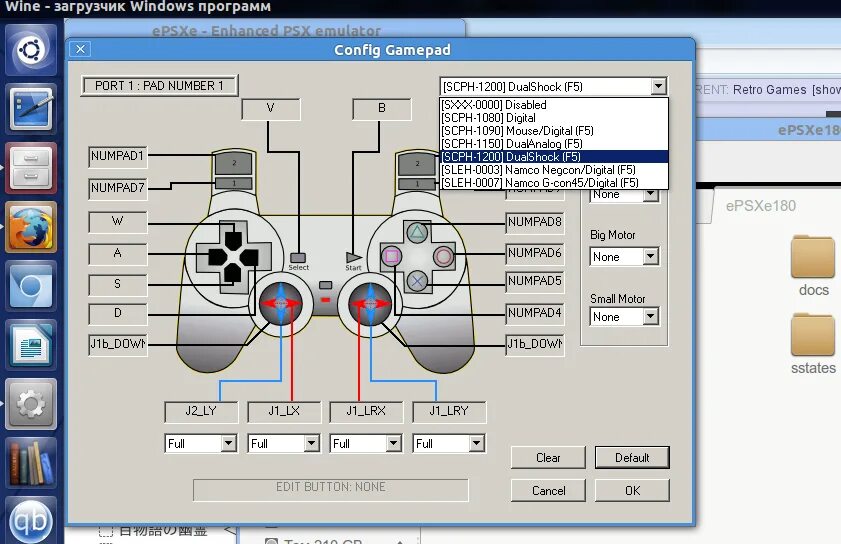Edit the NUMPAD1 L2 mapping field

tap(118, 156)
